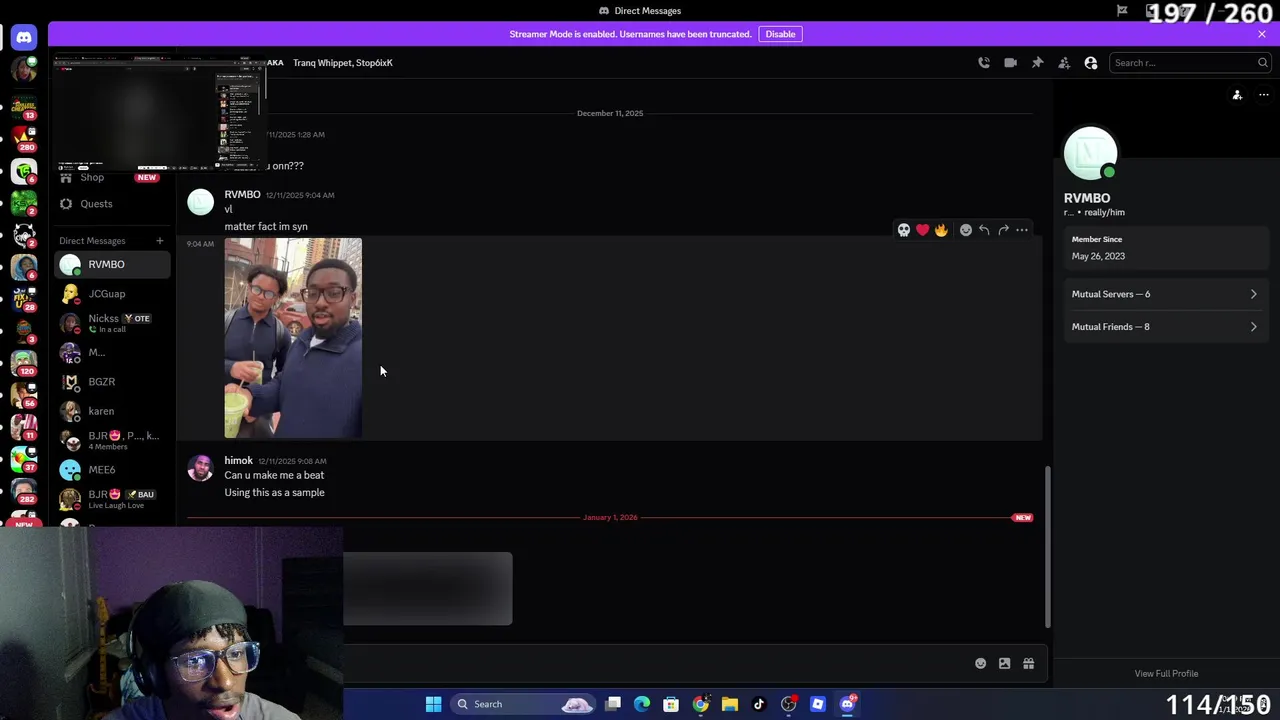Click 'Can u make me a beat' message
This screenshot has height=720, width=1280.
coord(274,476)
